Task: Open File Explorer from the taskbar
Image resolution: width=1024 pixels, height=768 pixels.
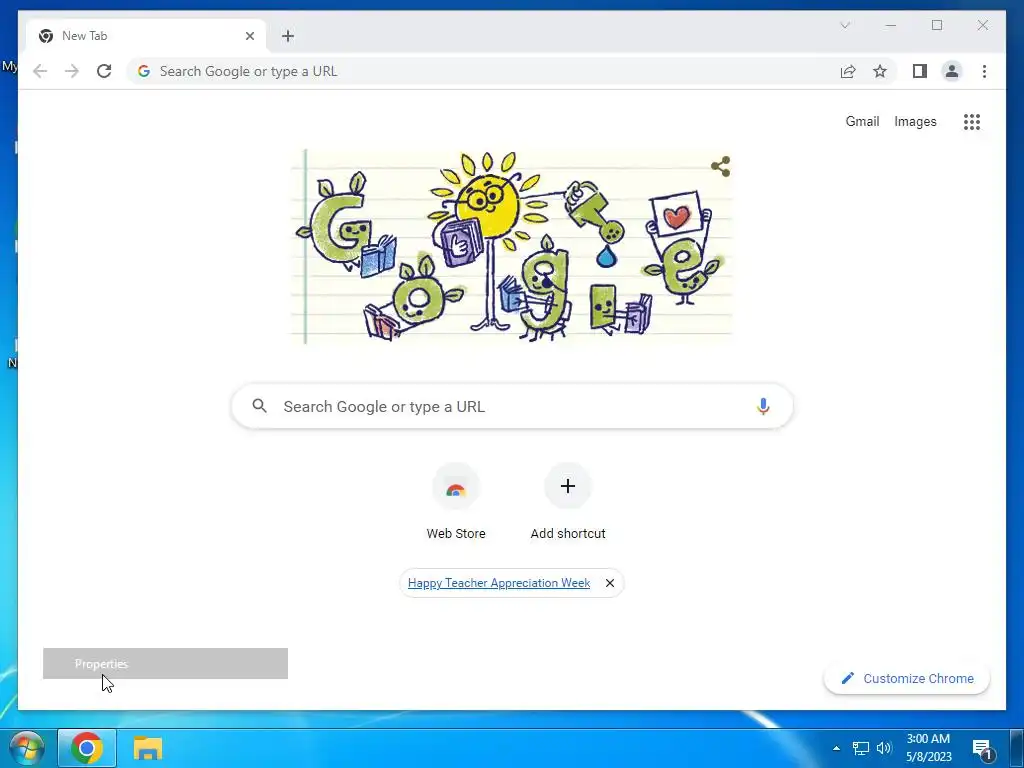Action: [148, 748]
